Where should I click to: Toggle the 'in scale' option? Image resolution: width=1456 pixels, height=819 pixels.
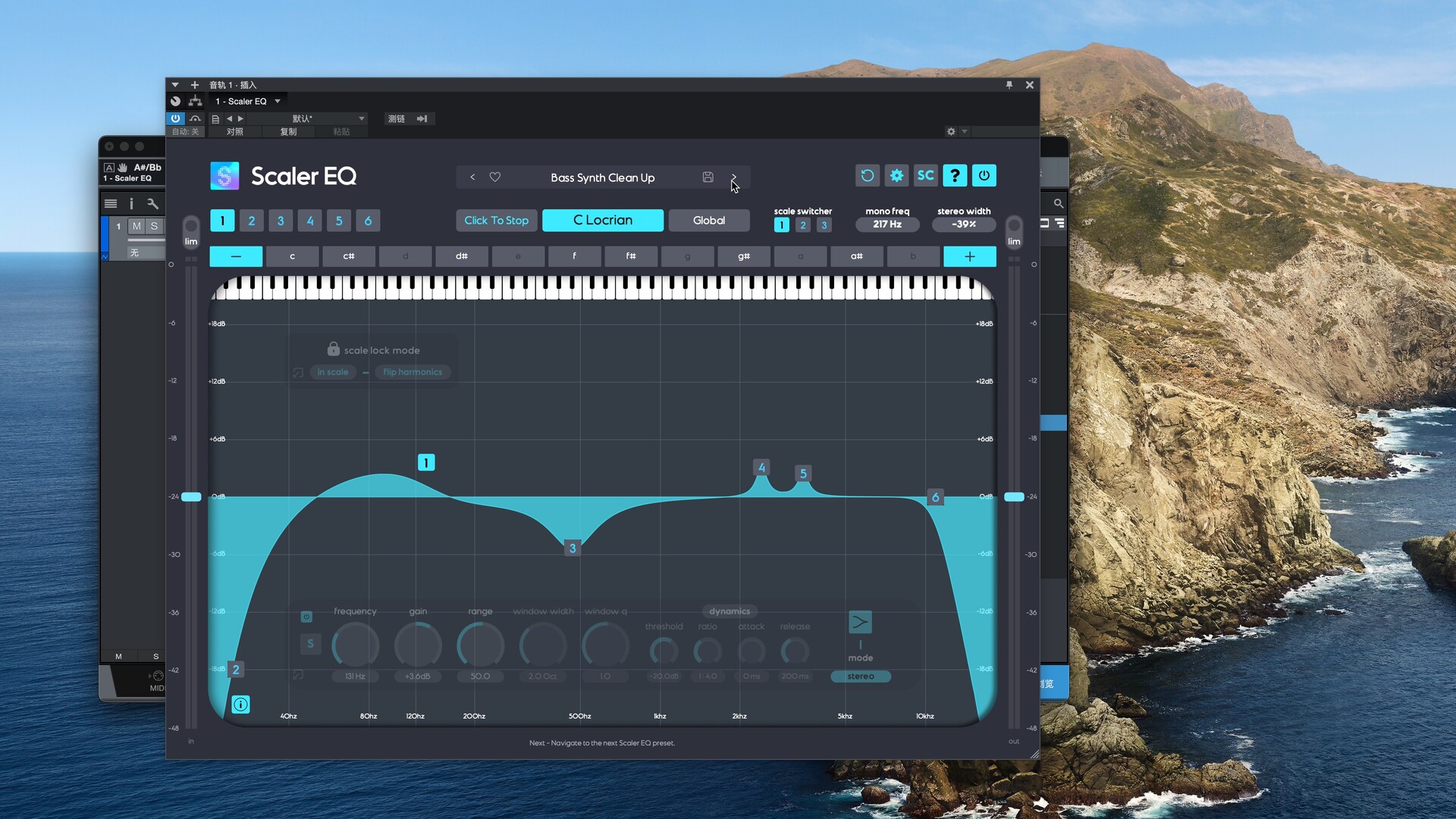pos(333,372)
